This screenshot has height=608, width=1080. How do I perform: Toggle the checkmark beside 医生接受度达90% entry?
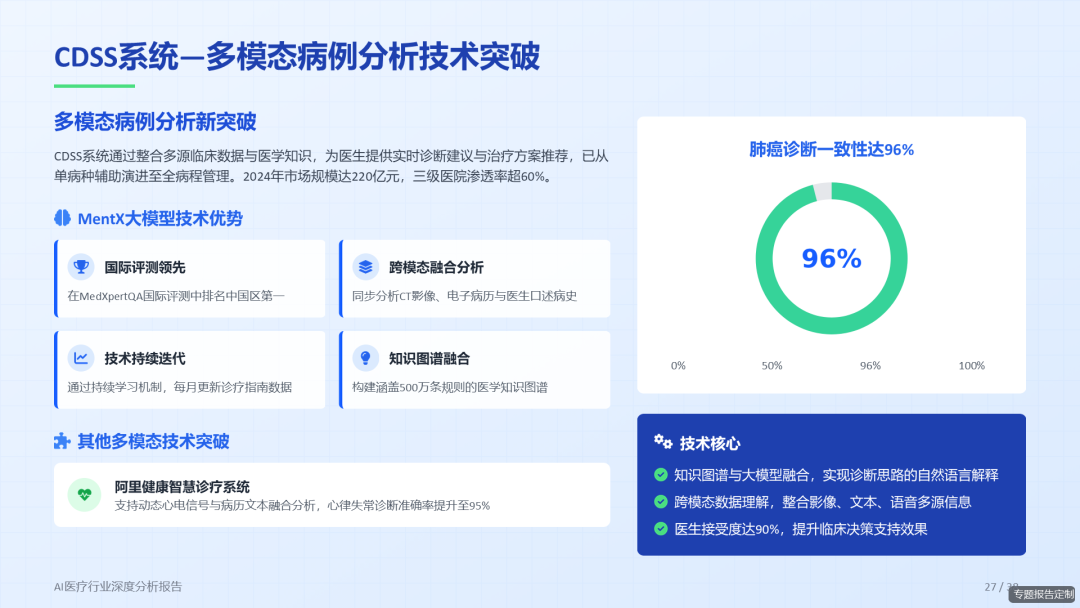click(661, 529)
